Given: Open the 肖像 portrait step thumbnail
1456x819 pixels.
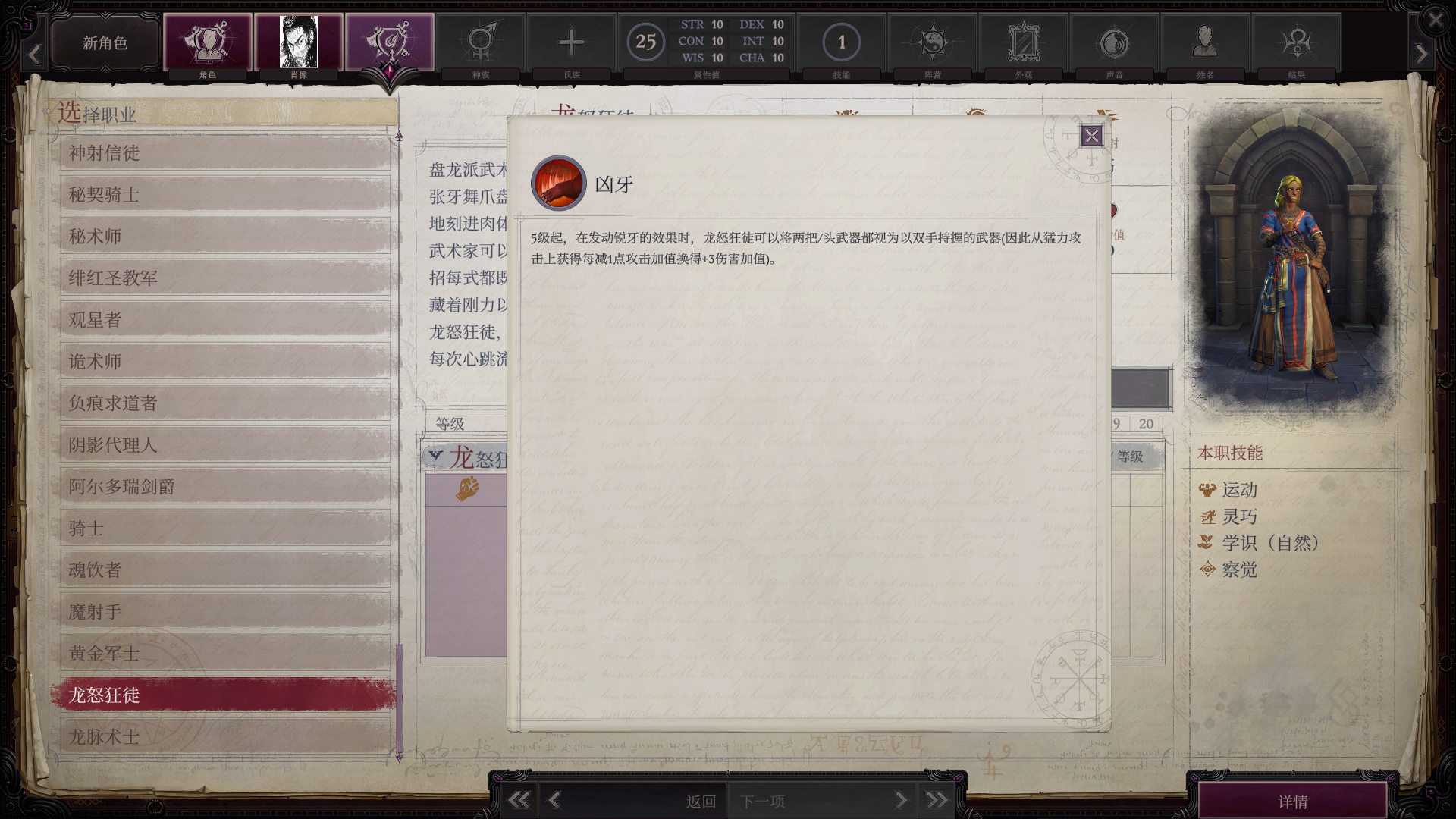Looking at the screenshot, I should (299, 42).
